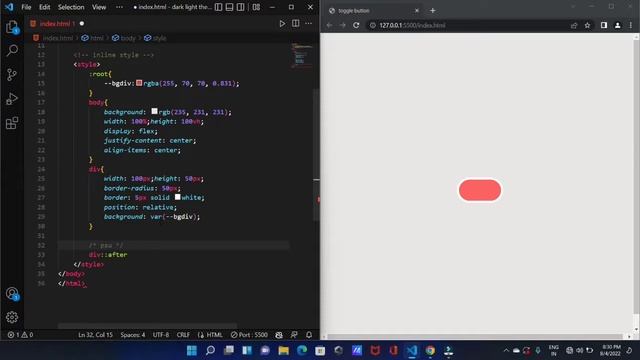
Task: Select the toggle button browser tab
Action: [x=373, y=11]
